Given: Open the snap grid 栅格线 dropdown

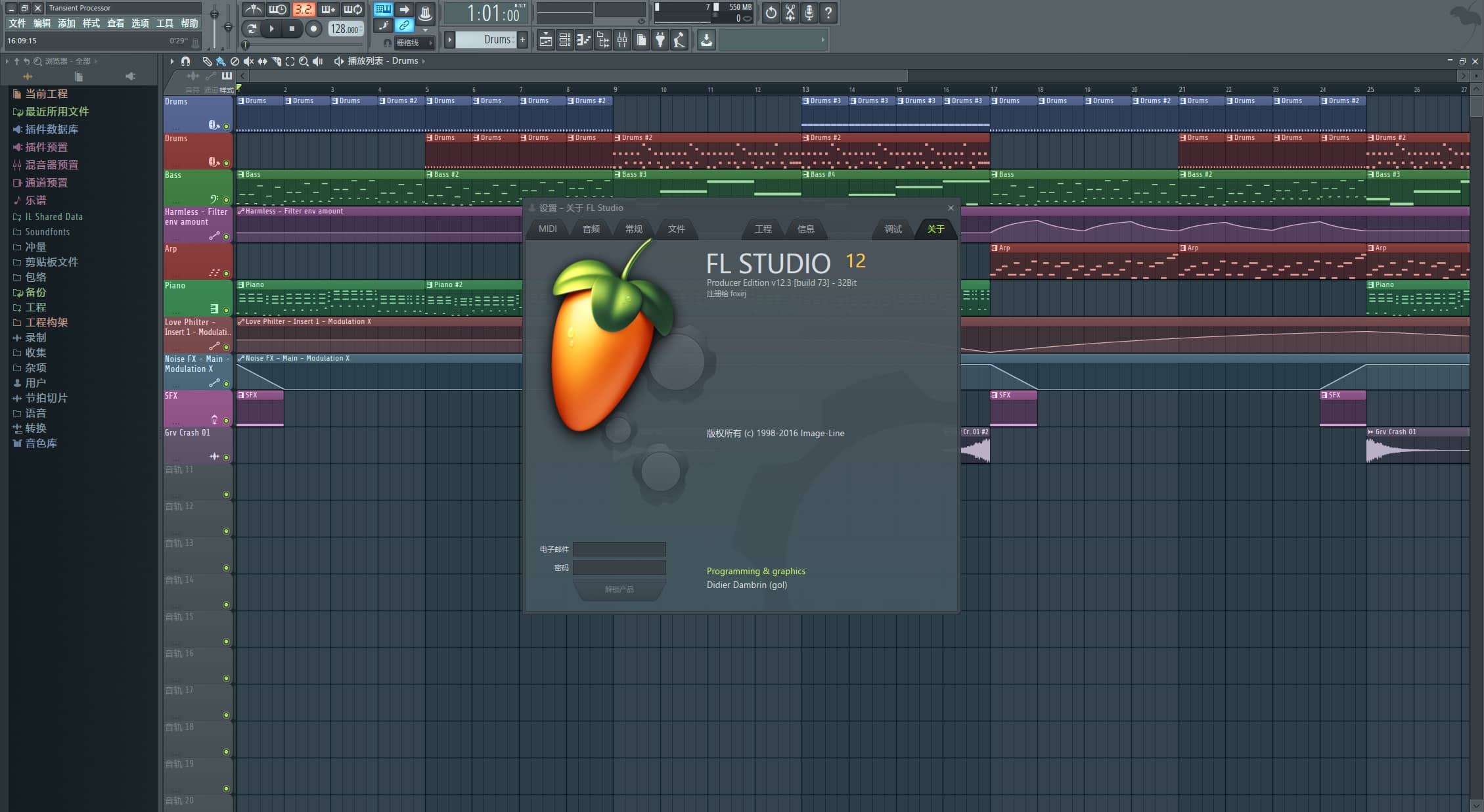Looking at the screenshot, I should tap(414, 43).
